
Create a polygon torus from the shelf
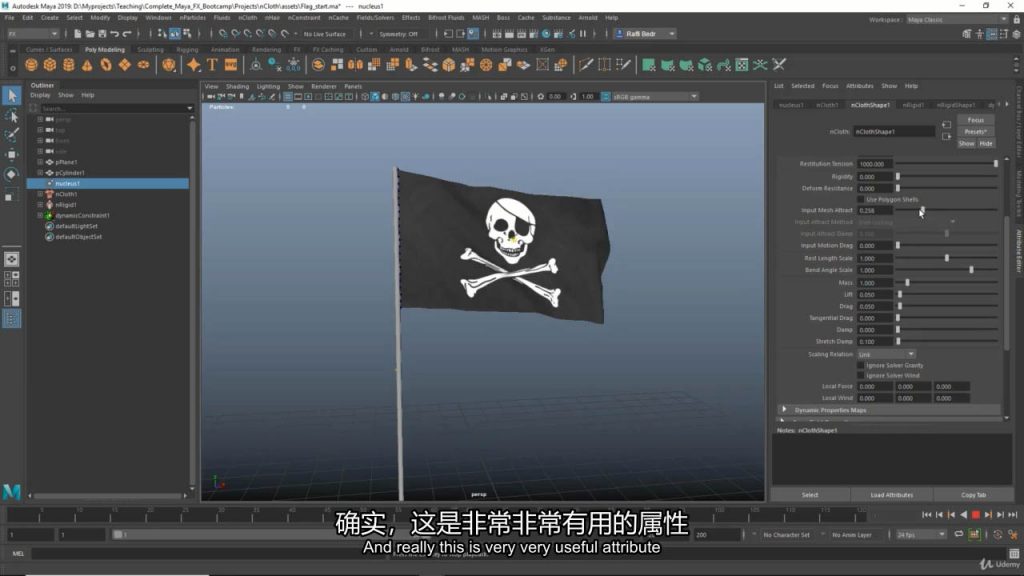click(x=106, y=65)
